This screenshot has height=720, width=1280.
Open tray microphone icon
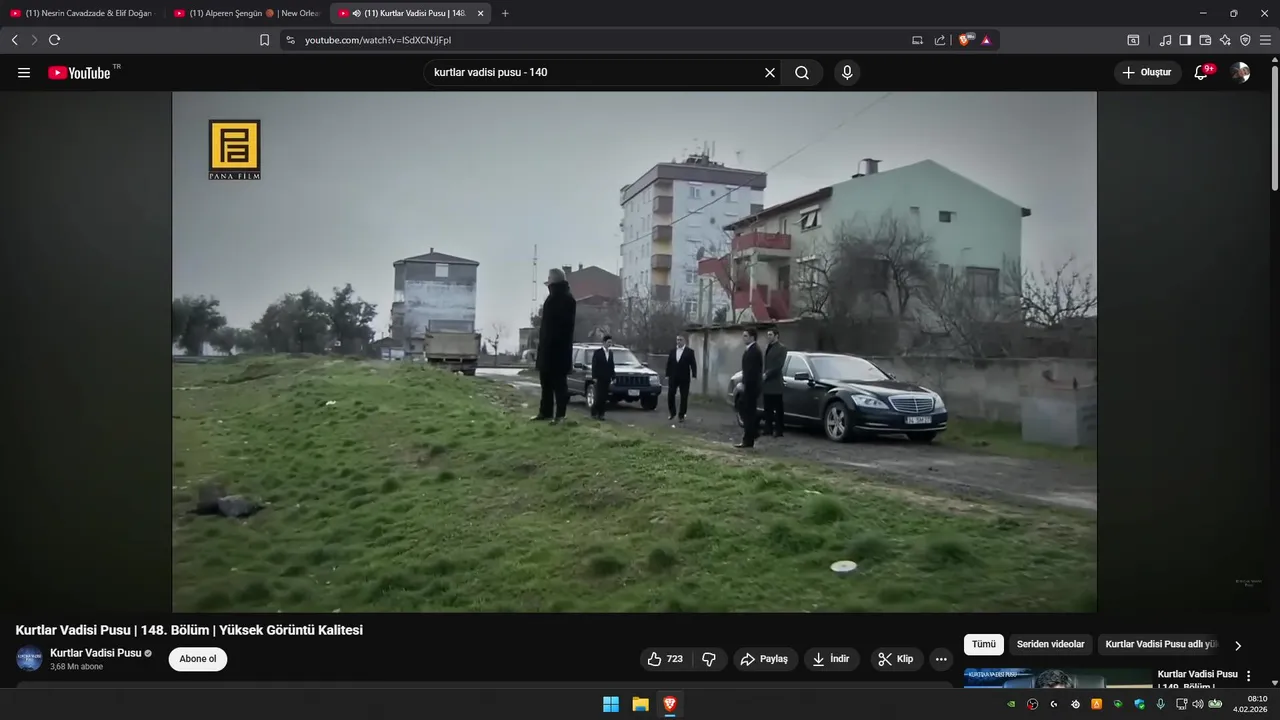tap(1160, 704)
